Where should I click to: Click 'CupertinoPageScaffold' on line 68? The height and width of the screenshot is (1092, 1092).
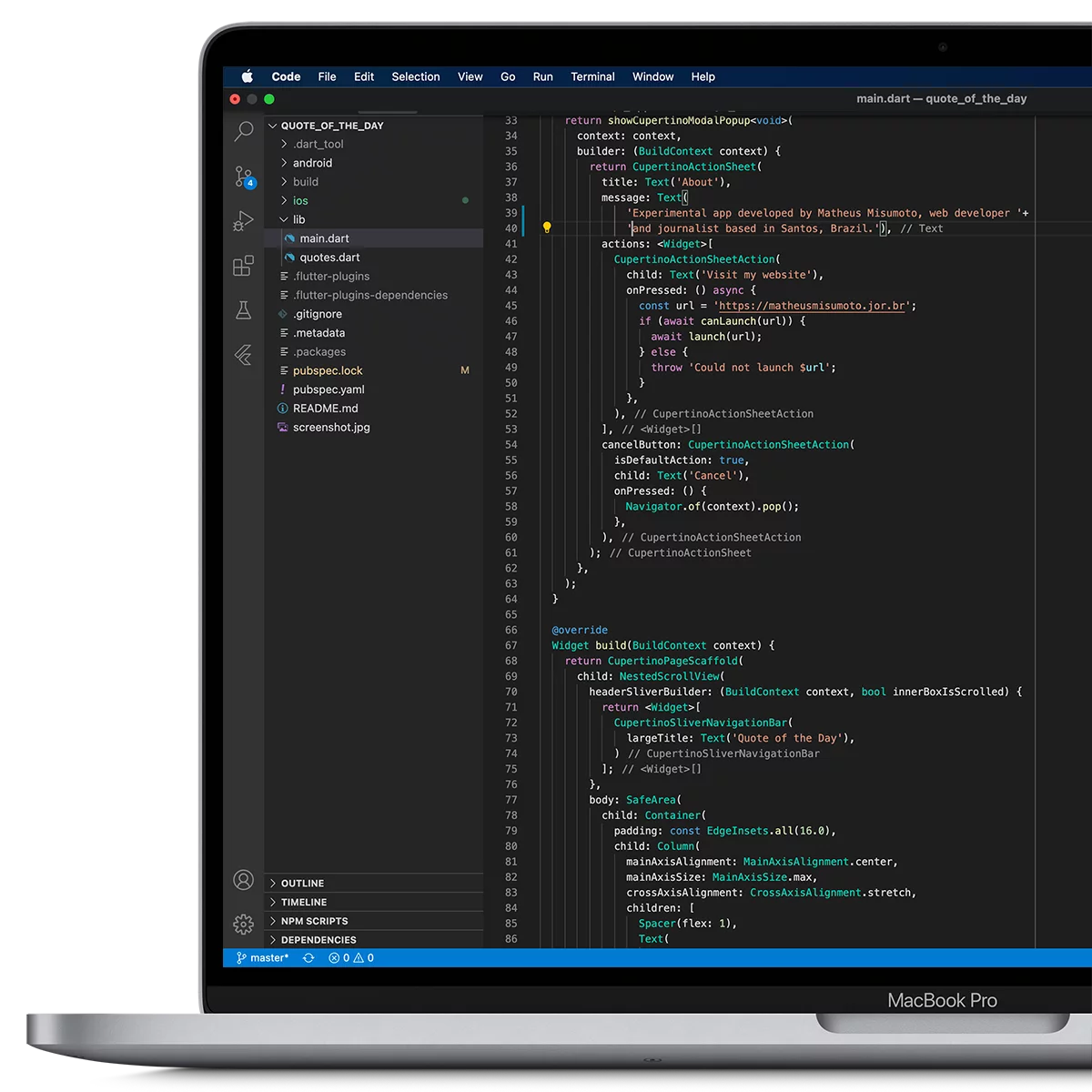coord(672,661)
